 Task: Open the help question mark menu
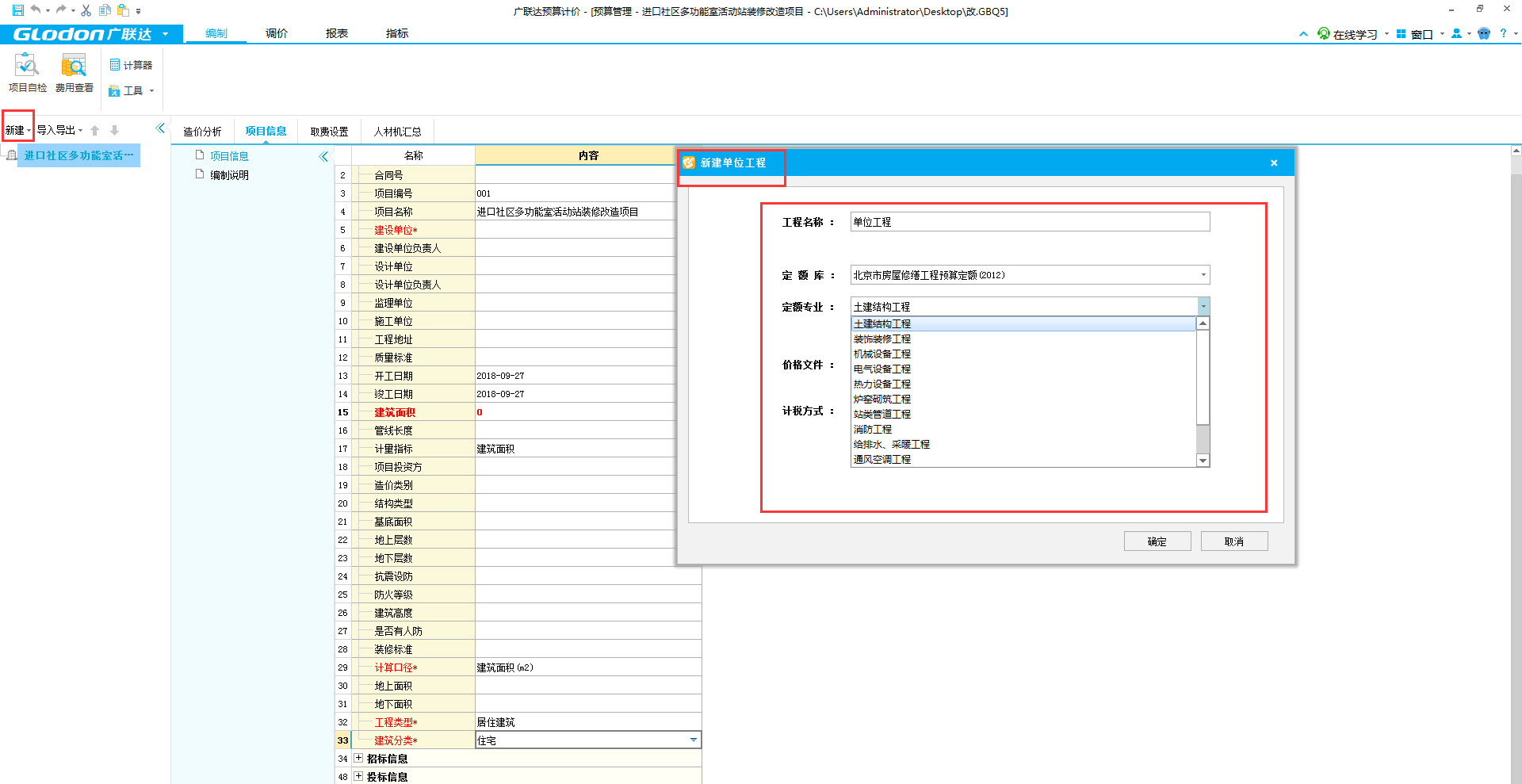(1508, 33)
